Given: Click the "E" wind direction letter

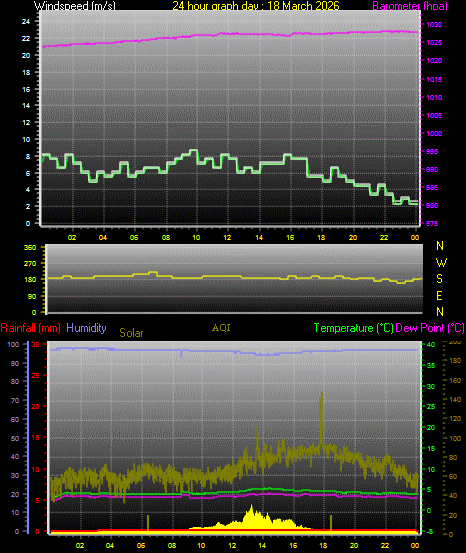Looking at the screenshot, I should pos(439,296).
